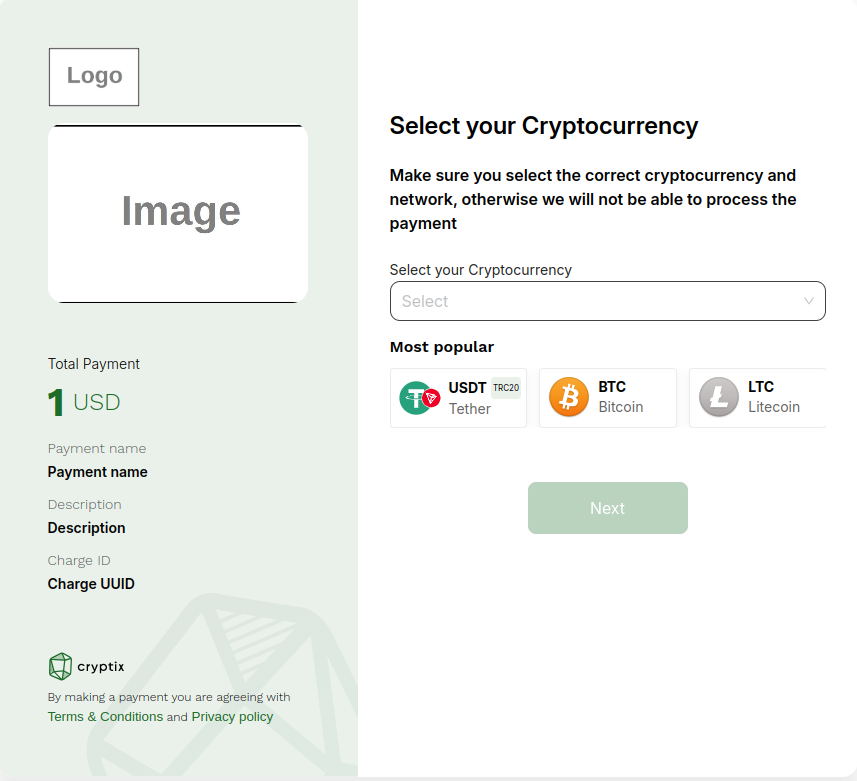Image resolution: width=857 pixels, height=781 pixels.
Task: Click the Logo placeholder box
Action: pyautogui.click(x=94, y=77)
